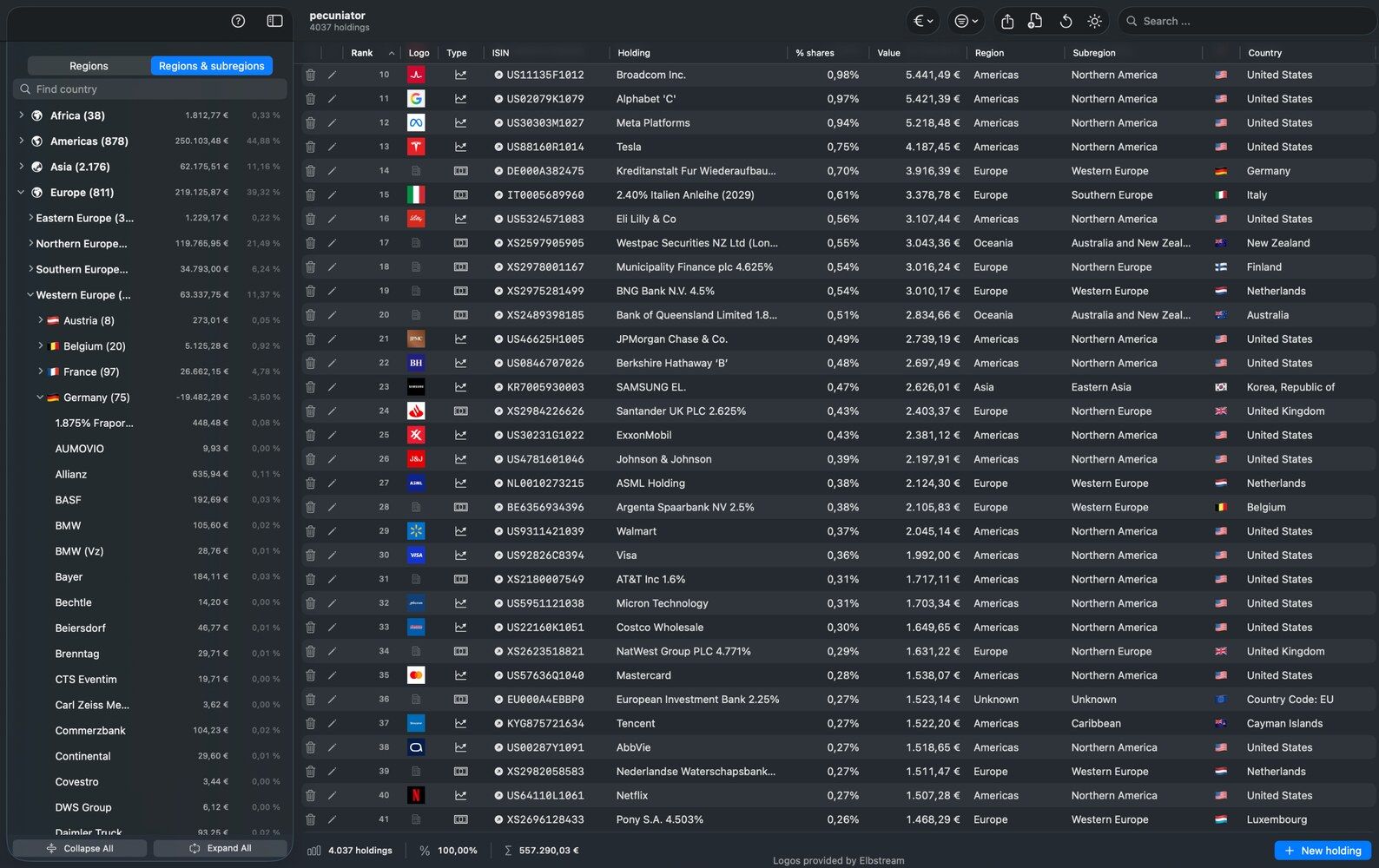This screenshot has height=868, width=1379.
Task: Toggle the sidebar panel icon
Action: pyautogui.click(x=274, y=21)
